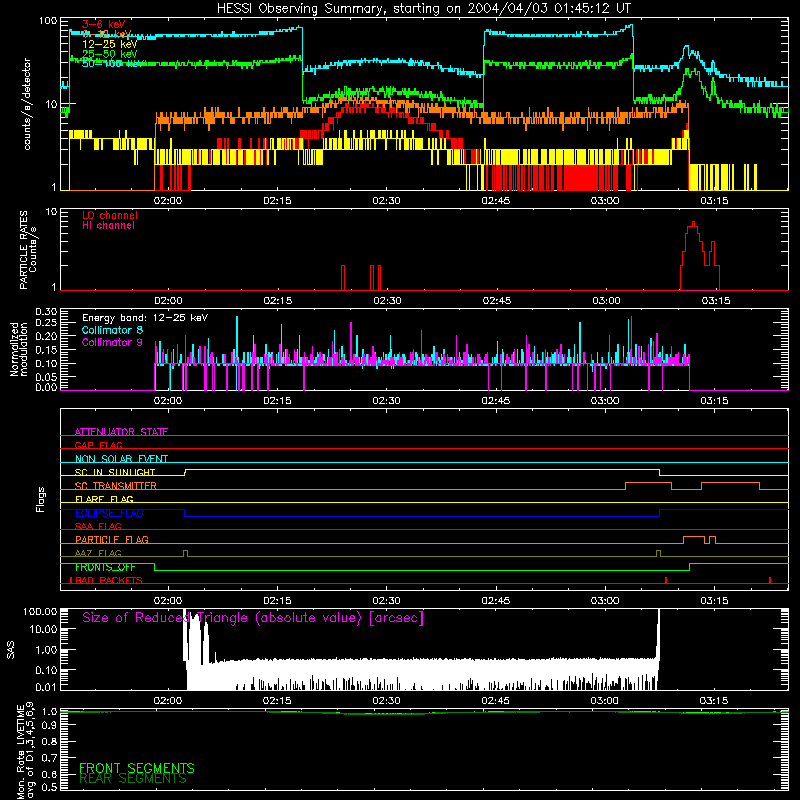This screenshot has width=800, height=800.
Task: Click the Mon. Rate LIVETIME axis title
Action: (x=26, y=750)
